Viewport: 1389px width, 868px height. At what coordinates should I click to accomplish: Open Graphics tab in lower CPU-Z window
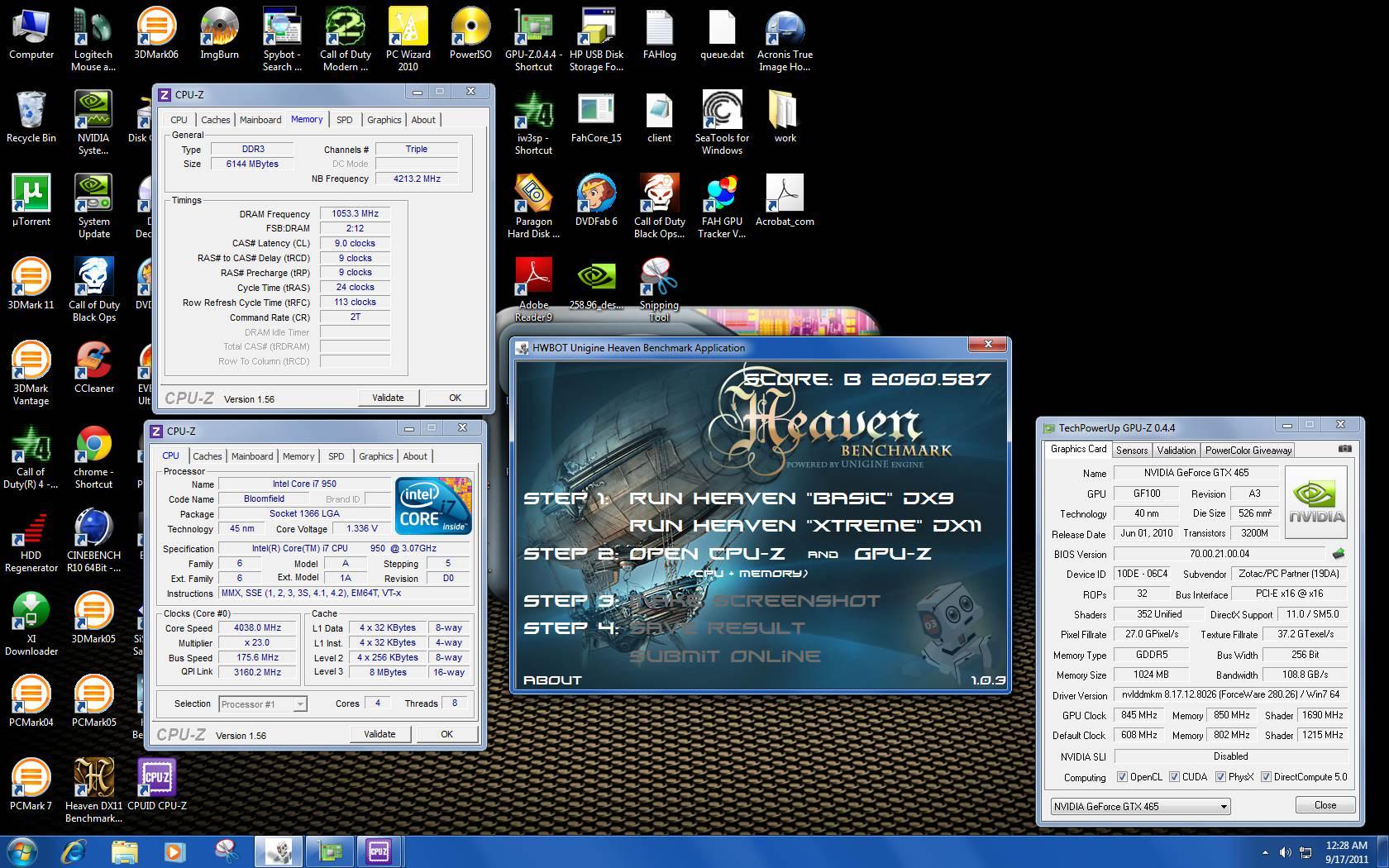[x=375, y=456]
